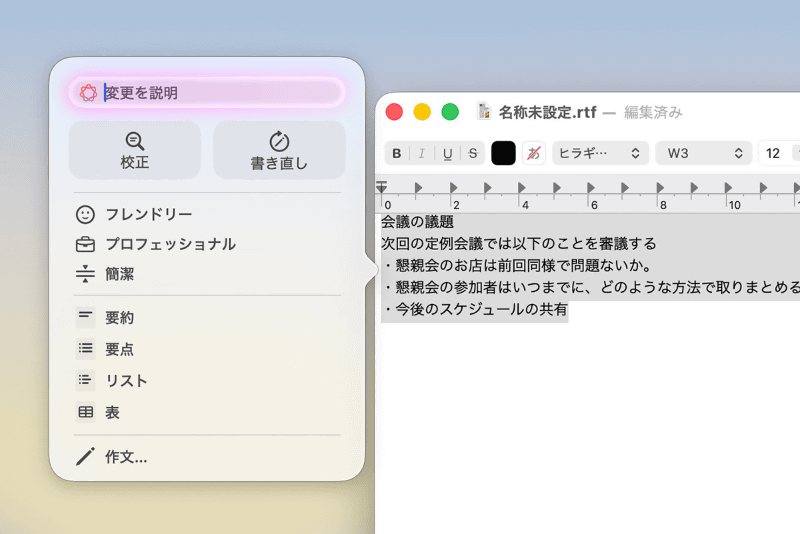Choose the 表 table option
Image resolution: width=800 pixels, height=534 pixels.
[207, 412]
